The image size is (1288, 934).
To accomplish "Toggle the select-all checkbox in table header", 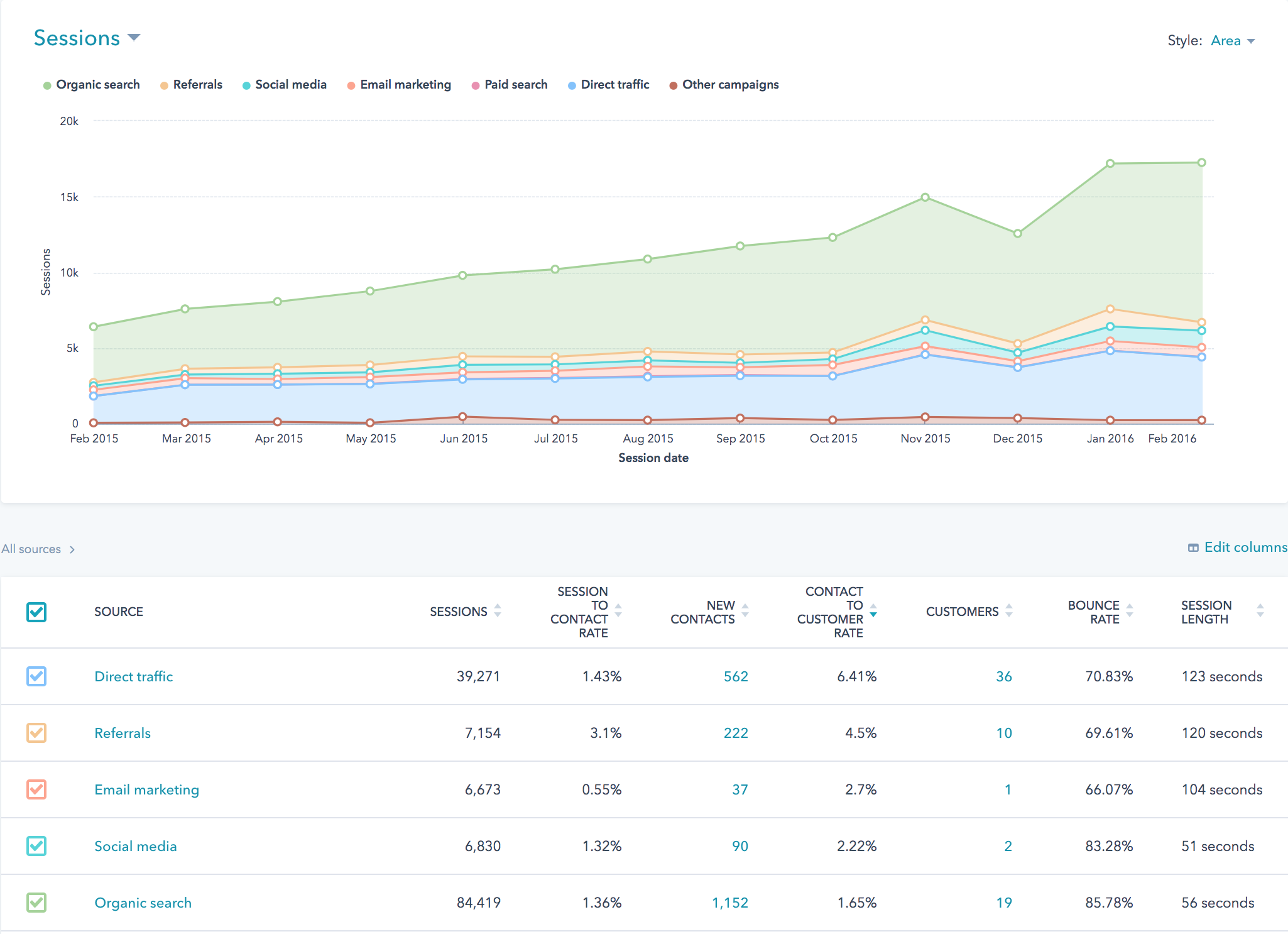I will 36,612.
